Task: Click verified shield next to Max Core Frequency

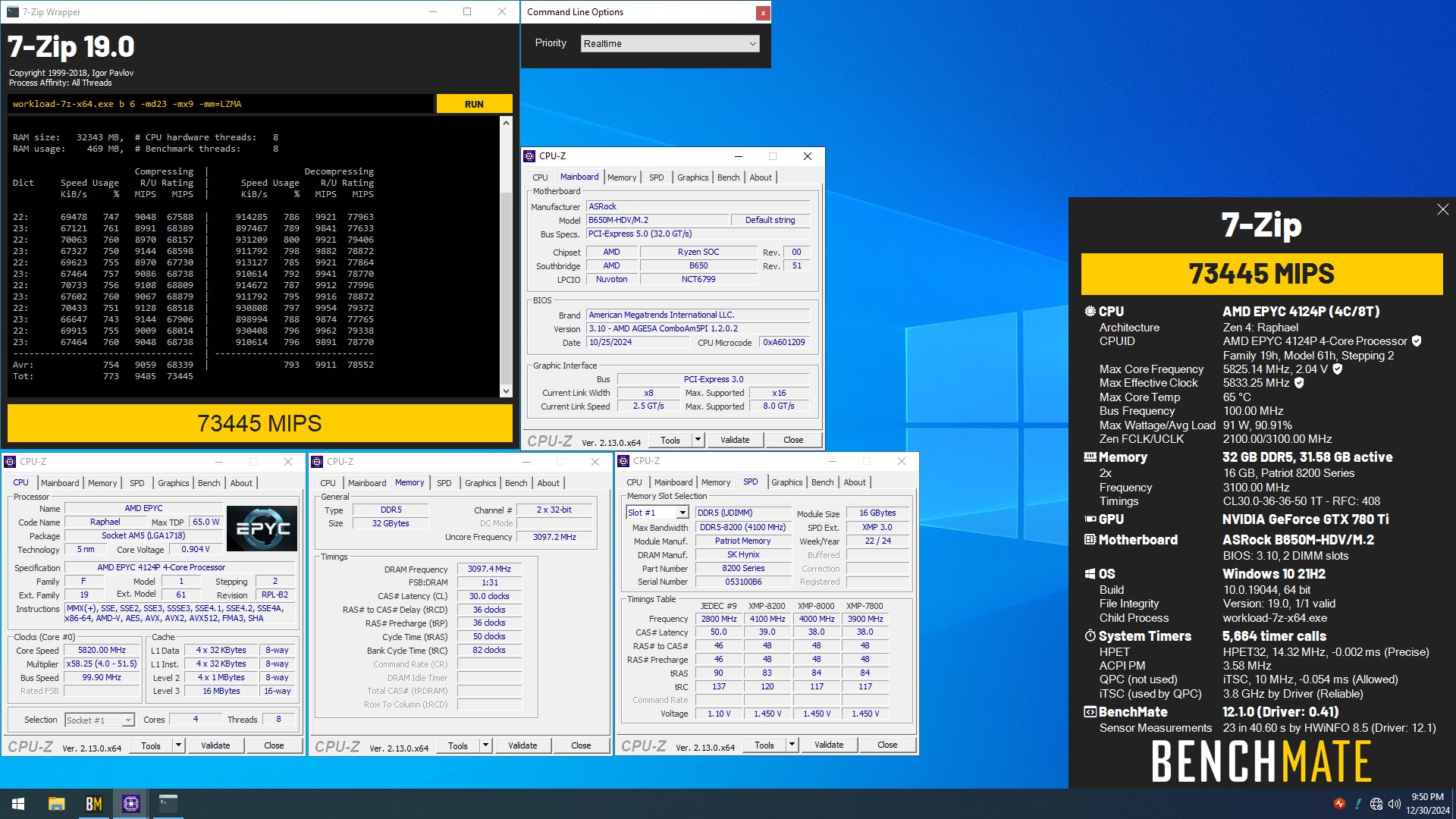Action: [x=1338, y=369]
